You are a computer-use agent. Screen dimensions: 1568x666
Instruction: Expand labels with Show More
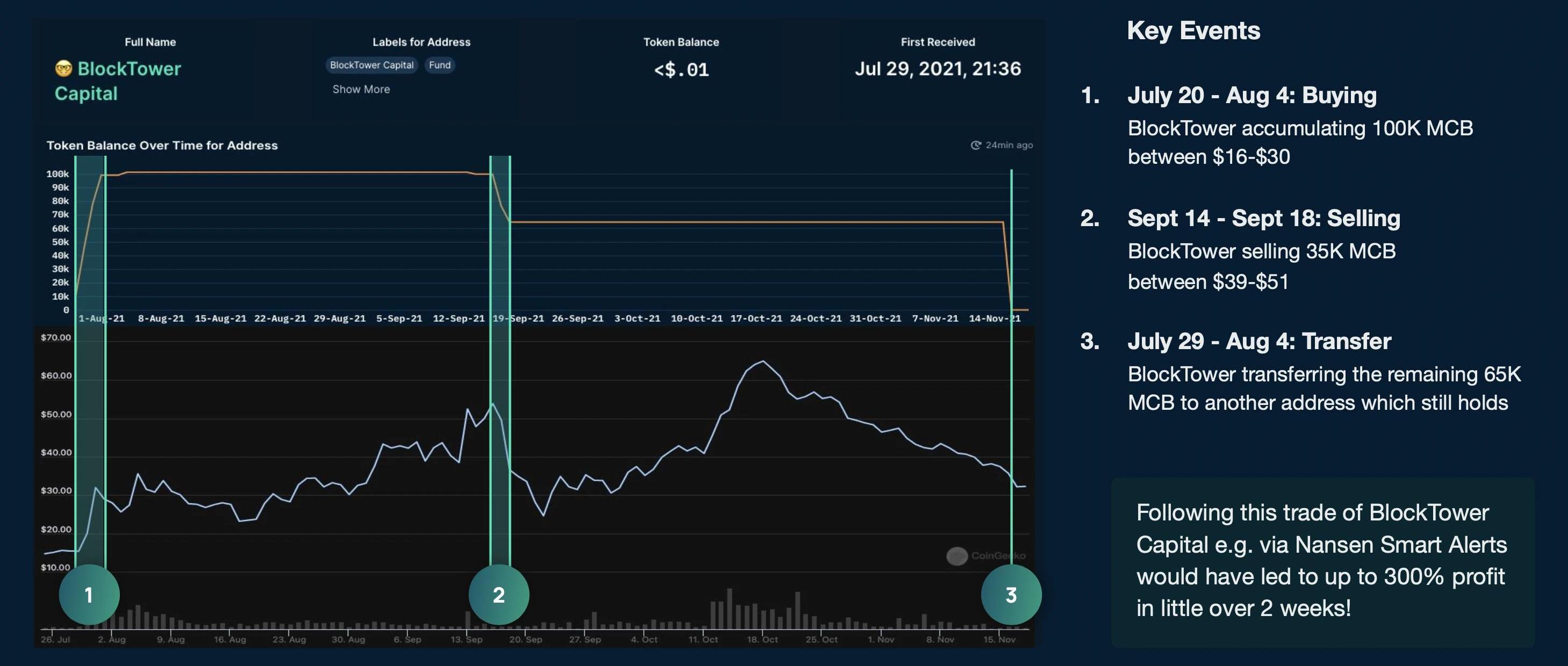tap(361, 89)
